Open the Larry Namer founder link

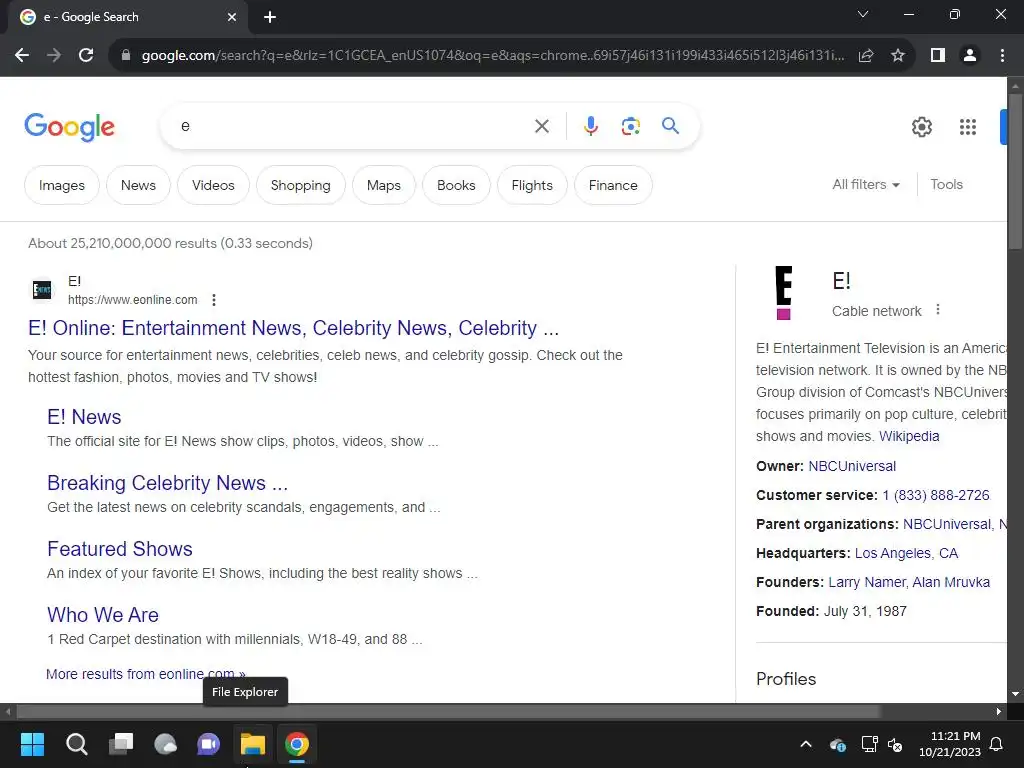(867, 582)
